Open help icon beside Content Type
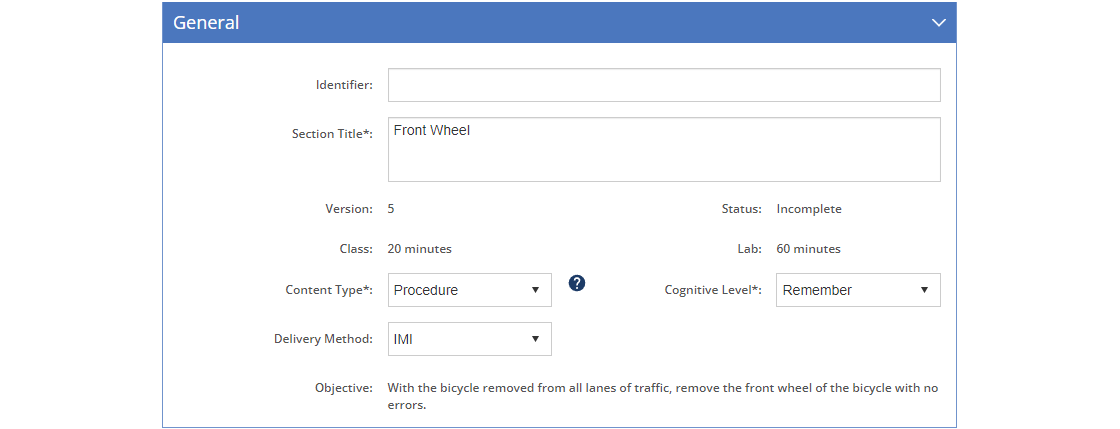This screenshot has width=1120, height=429. [577, 283]
